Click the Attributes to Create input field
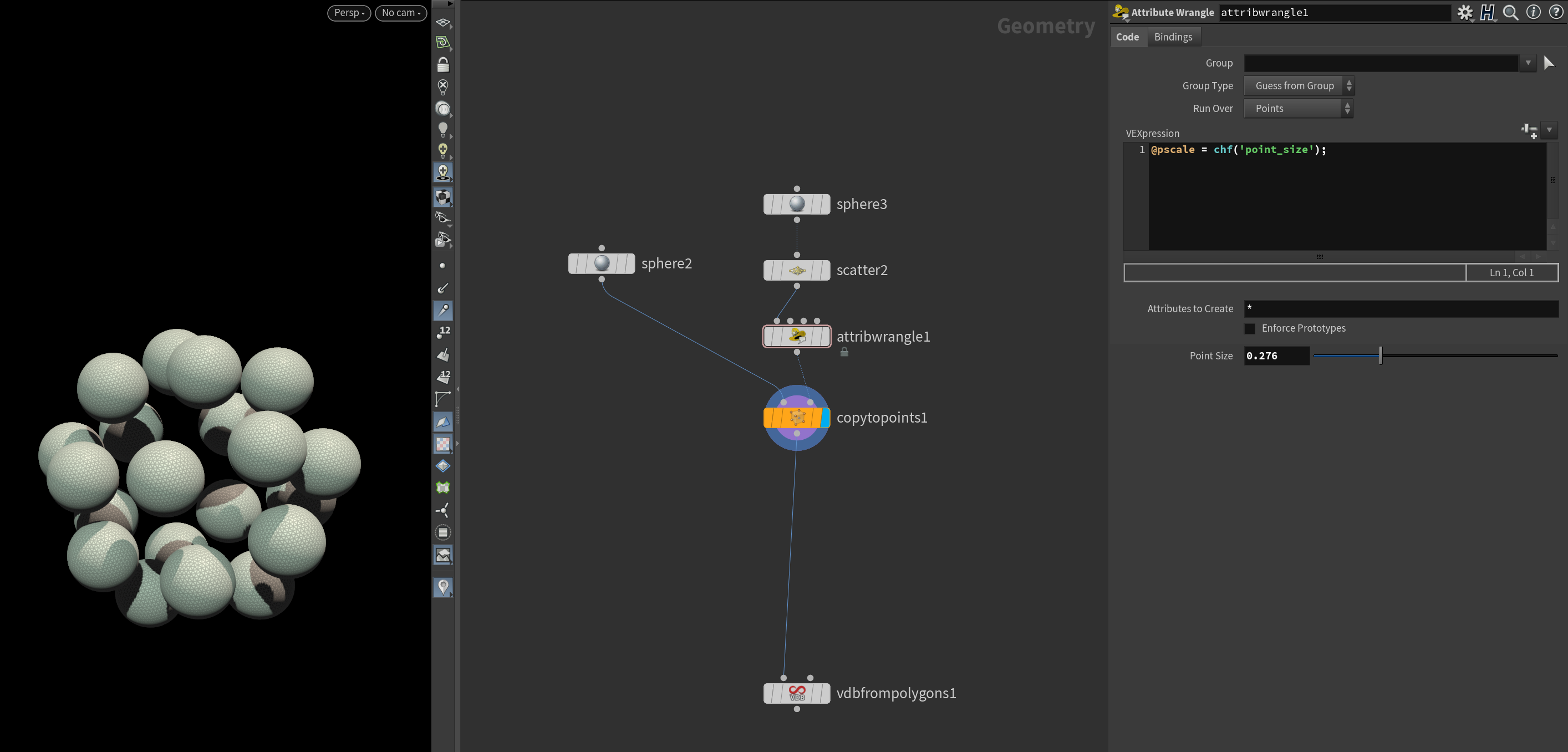Screen dimensions: 1568x752 coord(1400,309)
